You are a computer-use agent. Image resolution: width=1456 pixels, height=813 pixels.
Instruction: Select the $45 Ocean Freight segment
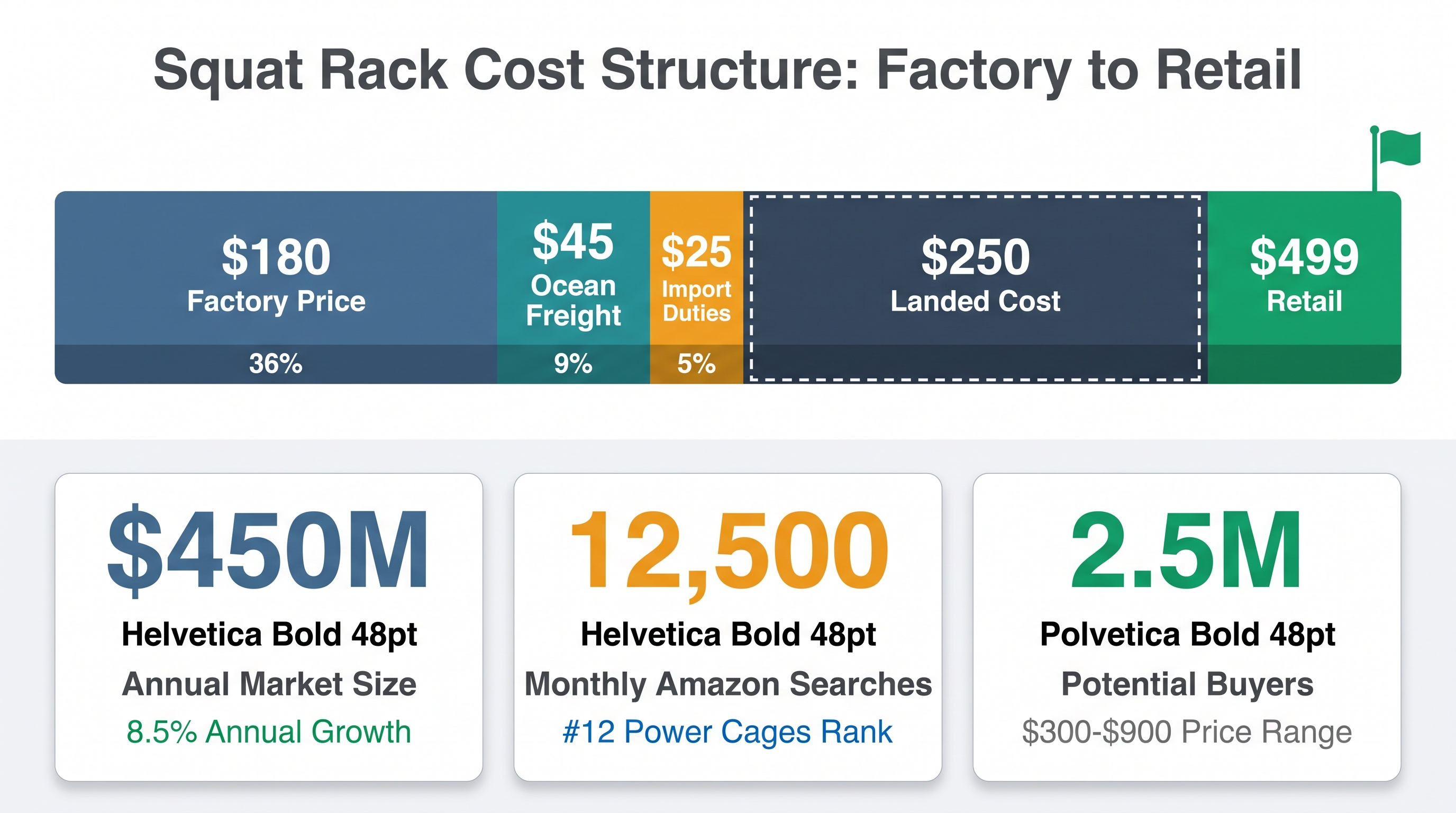[x=573, y=287]
